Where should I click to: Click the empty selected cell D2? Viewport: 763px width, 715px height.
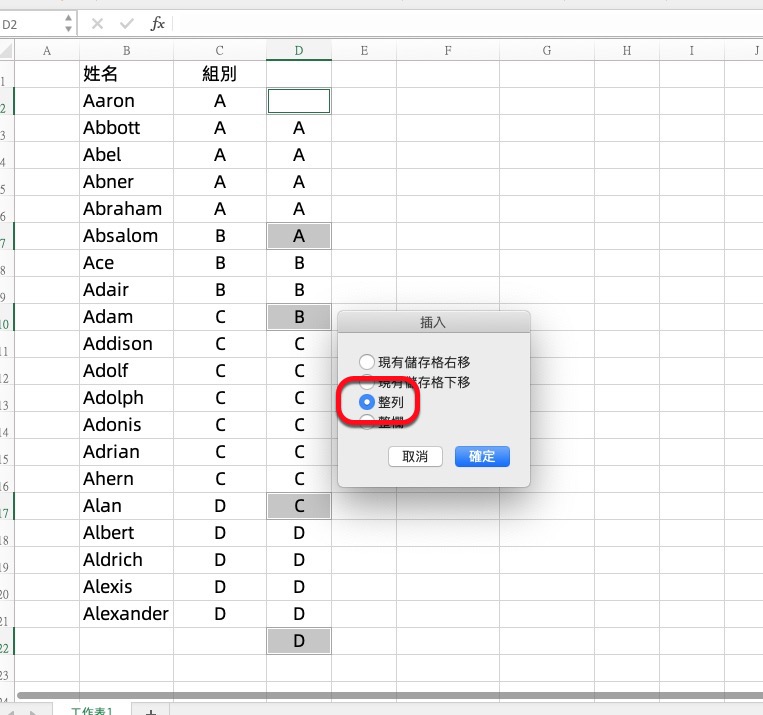pos(299,101)
